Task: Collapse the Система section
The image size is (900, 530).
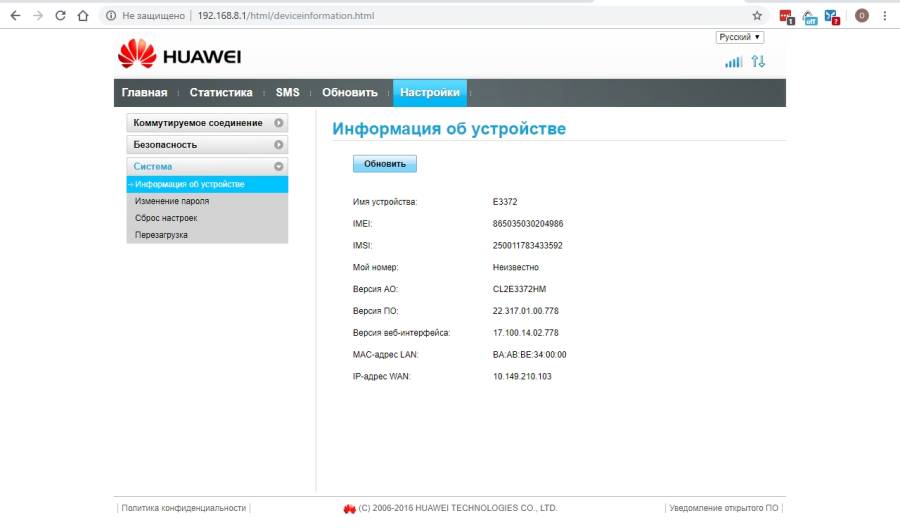Action: click(x=207, y=167)
